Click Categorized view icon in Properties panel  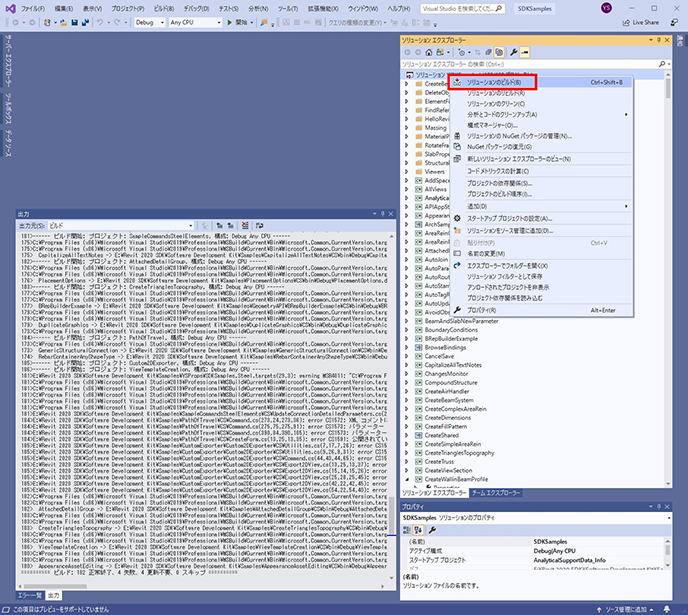click(406, 530)
